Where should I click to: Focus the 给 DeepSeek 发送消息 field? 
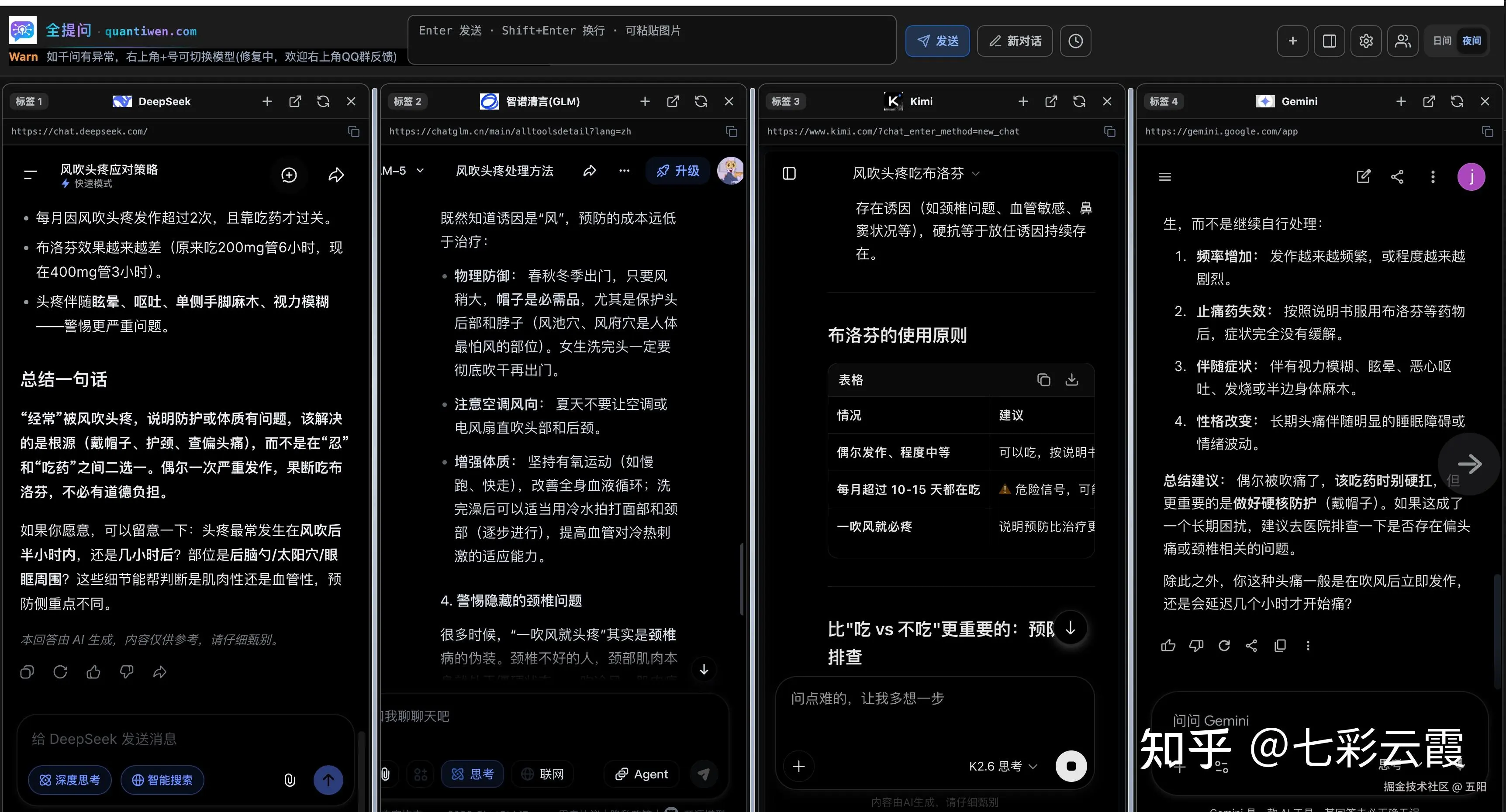tap(185, 739)
